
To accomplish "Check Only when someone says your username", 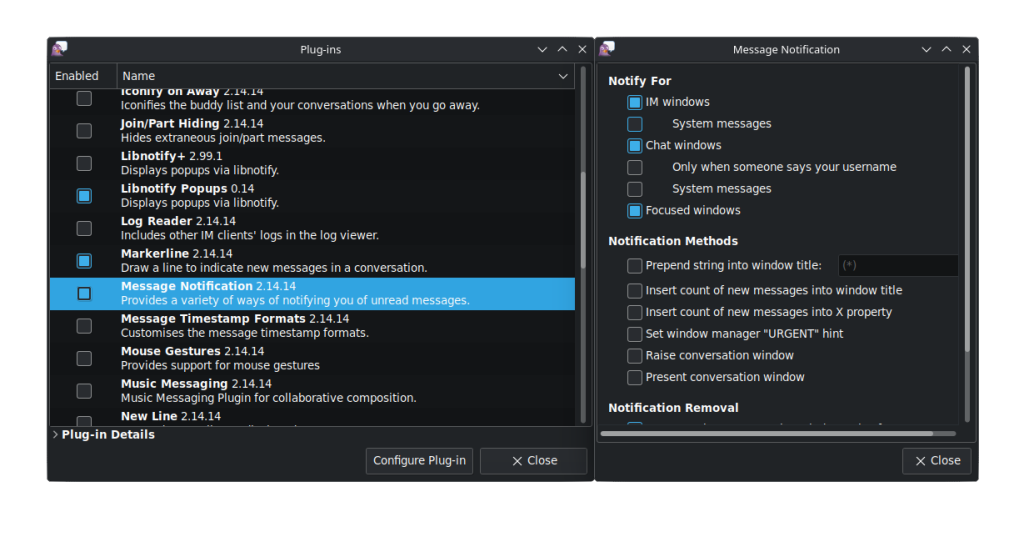I will (635, 167).
